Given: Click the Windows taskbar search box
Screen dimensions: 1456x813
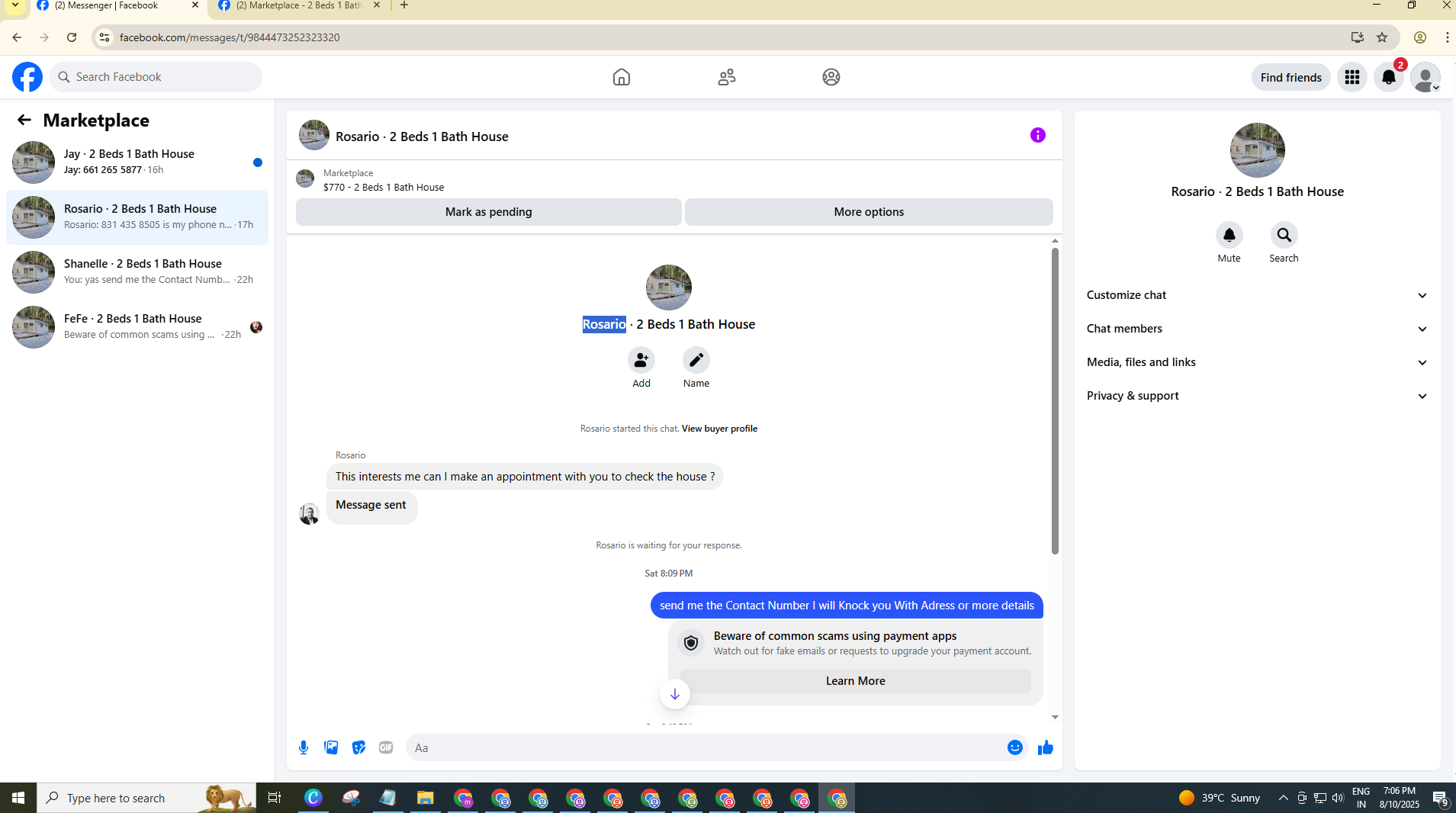Looking at the screenshot, I should pos(146,798).
